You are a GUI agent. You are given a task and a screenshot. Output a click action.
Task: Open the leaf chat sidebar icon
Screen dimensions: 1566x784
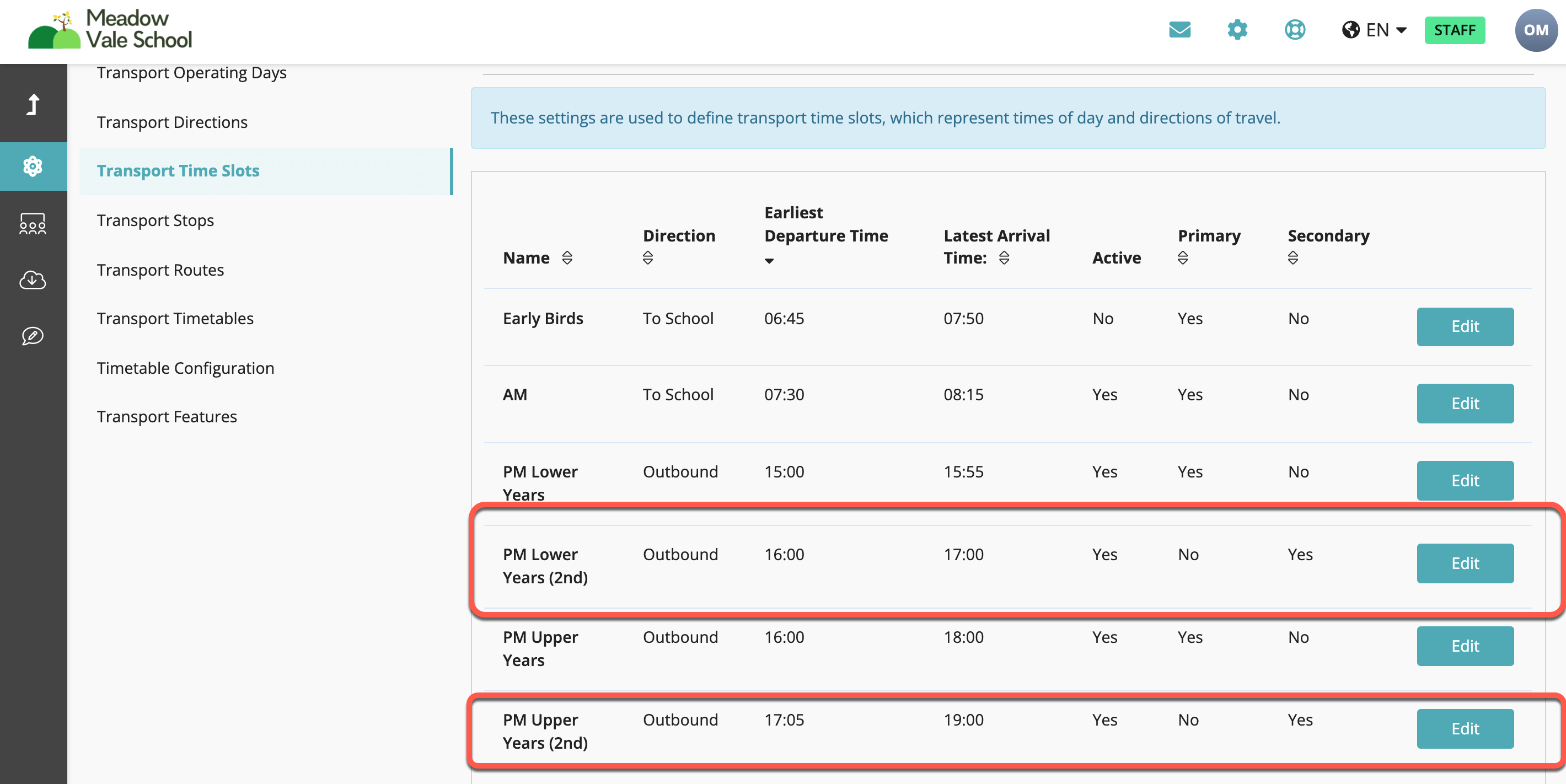click(x=33, y=335)
